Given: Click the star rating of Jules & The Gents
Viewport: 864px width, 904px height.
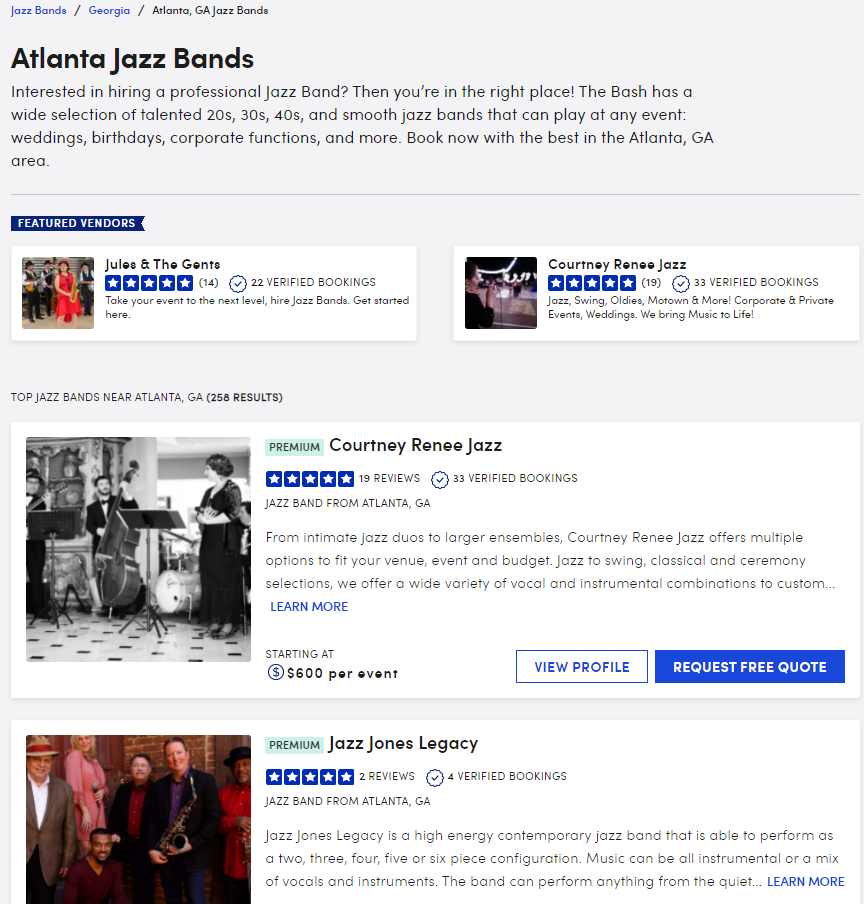Looking at the screenshot, I should tap(149, 283).
